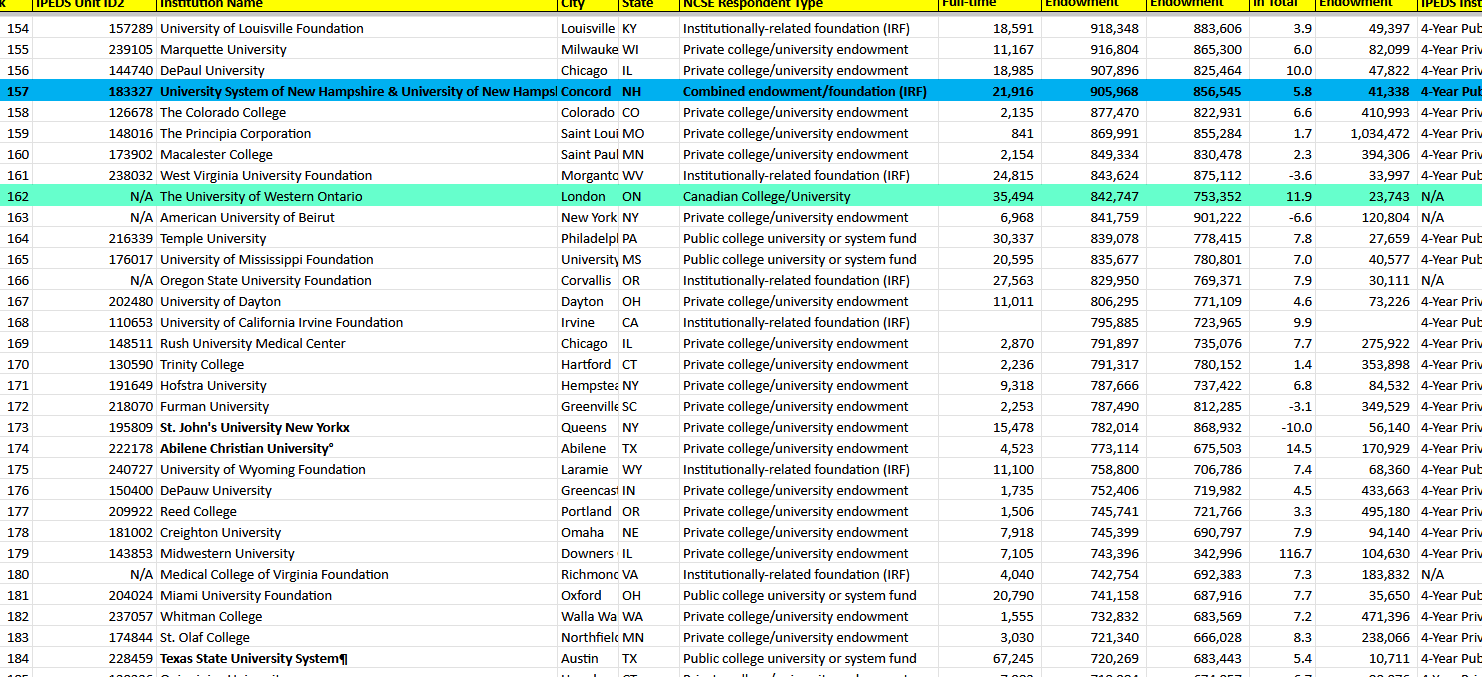
Task: Select full-time value 67,245
Action: [x=989, y=659]
